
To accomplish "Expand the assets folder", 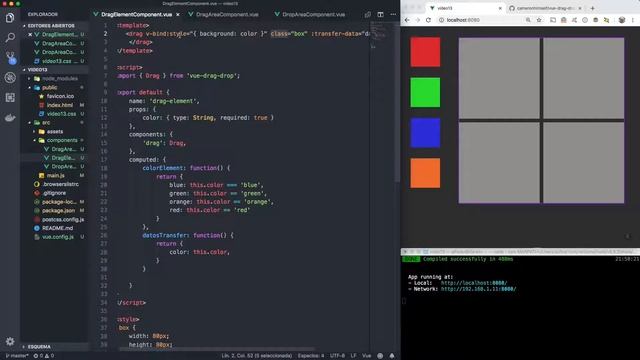I will 55,131.
